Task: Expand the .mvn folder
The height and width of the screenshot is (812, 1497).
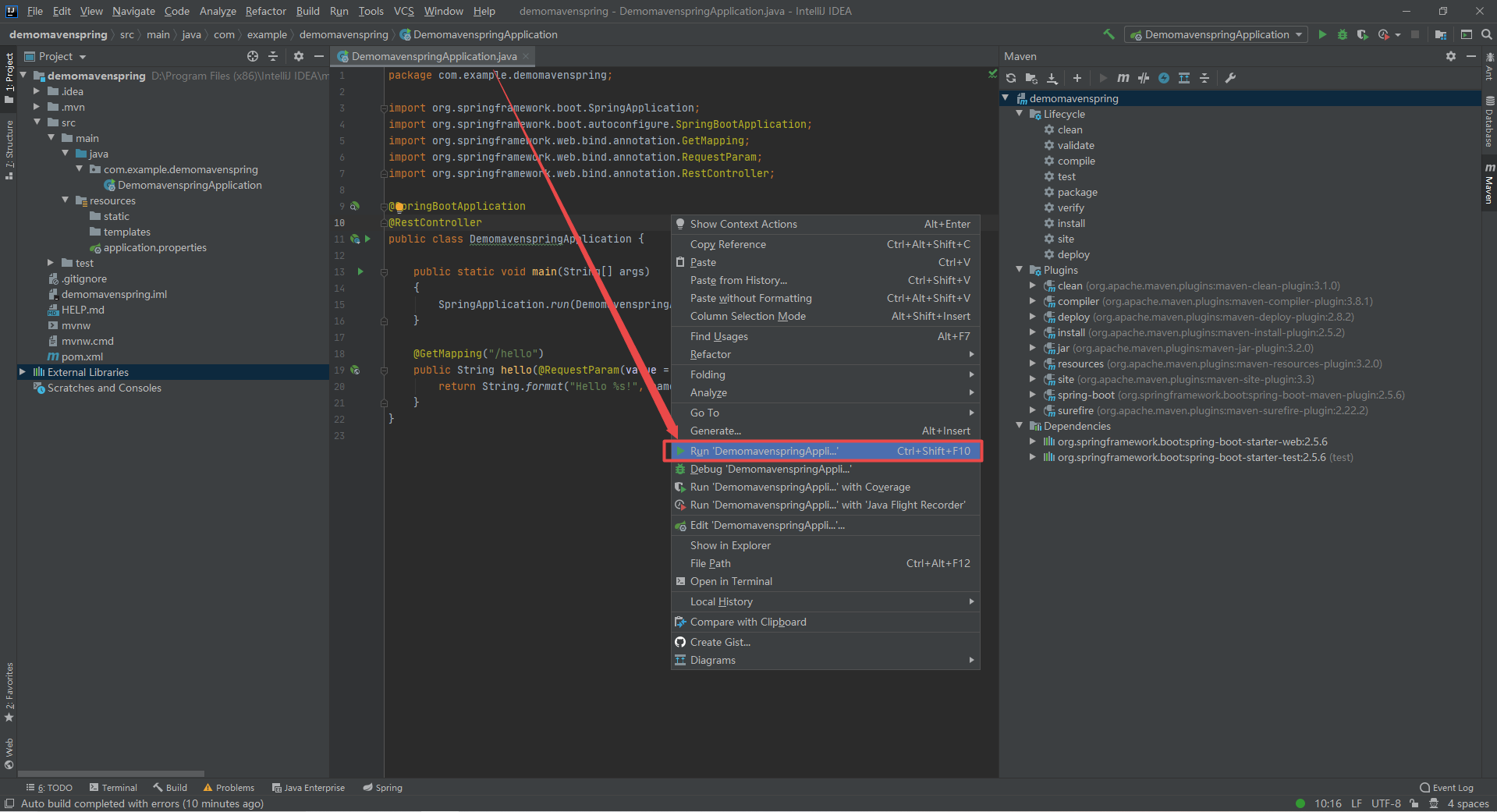Action: point(36,107)
